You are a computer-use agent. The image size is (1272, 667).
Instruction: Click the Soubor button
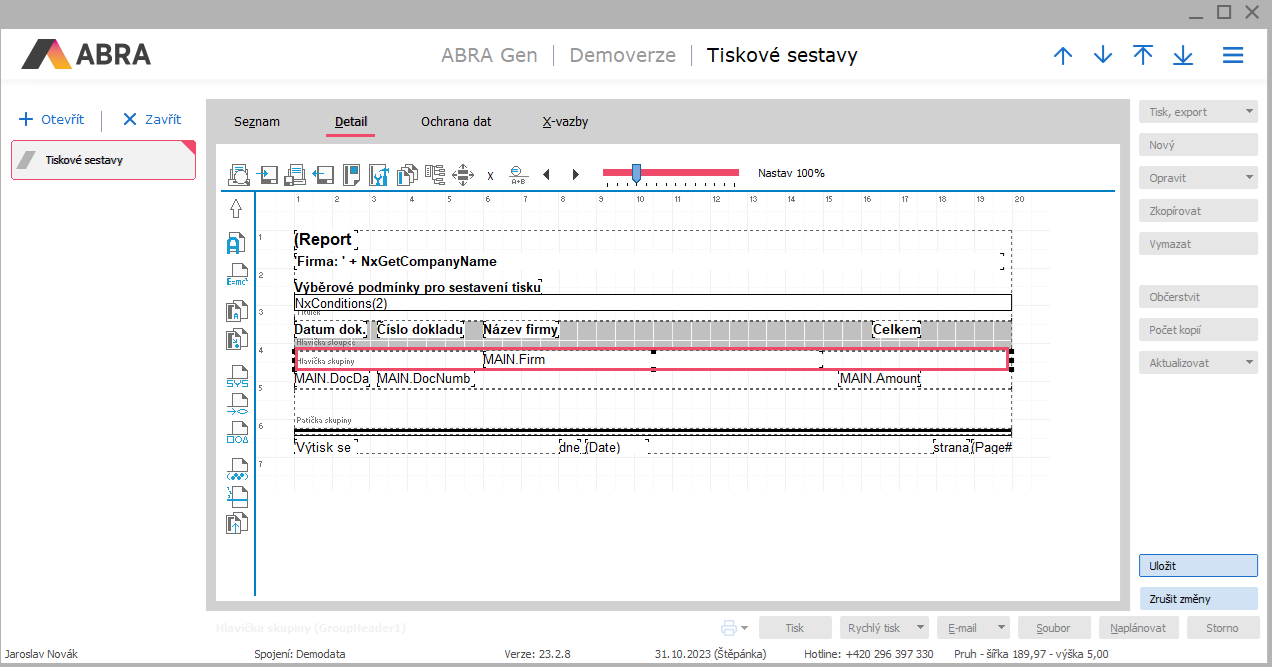[1054, 628]
